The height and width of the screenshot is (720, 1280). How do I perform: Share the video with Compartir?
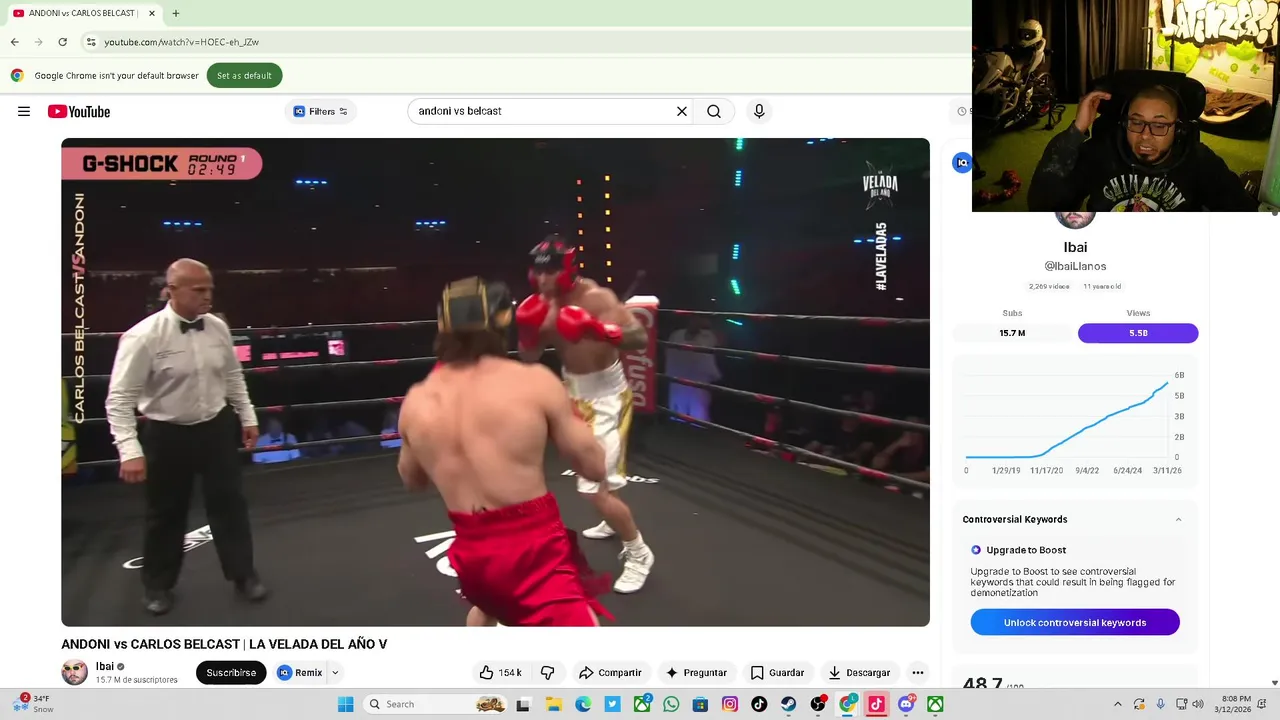(610, 673)
